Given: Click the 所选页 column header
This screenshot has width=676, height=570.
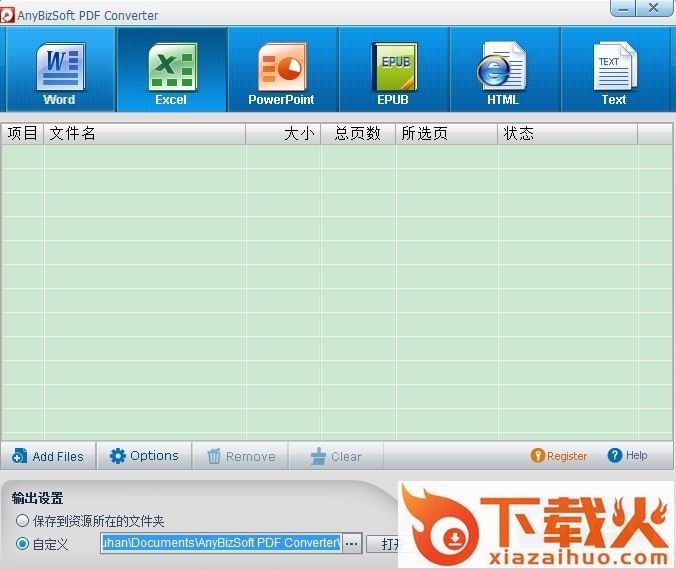Looking at the screenshot, I should click(x=447, y=134).
